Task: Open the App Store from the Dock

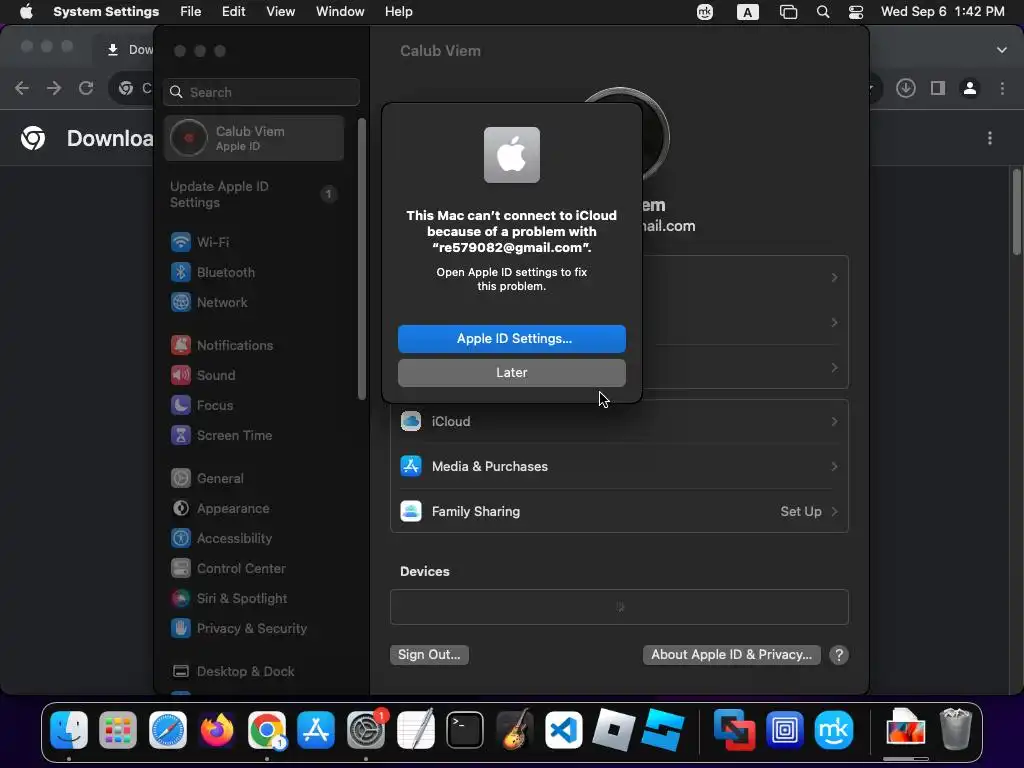Action: tap(316, 730)
